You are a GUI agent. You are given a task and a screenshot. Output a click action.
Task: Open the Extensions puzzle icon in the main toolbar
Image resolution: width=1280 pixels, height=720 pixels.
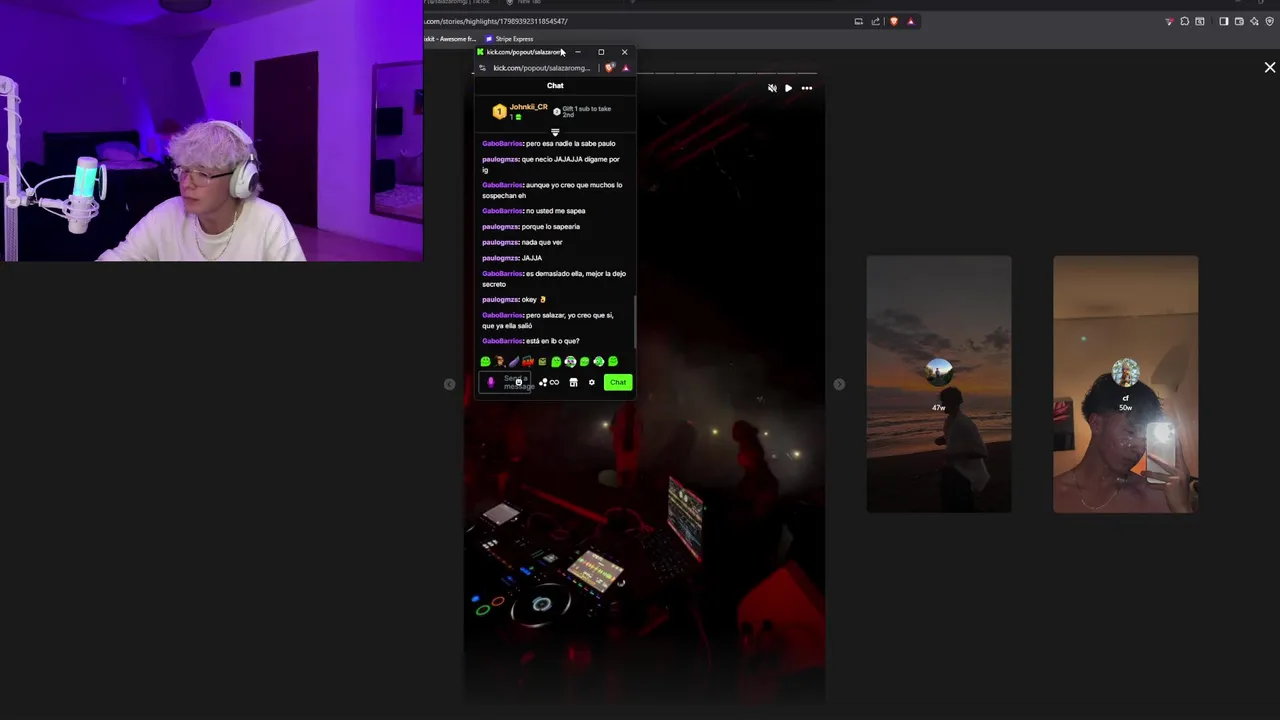[x=1185, y=21]
